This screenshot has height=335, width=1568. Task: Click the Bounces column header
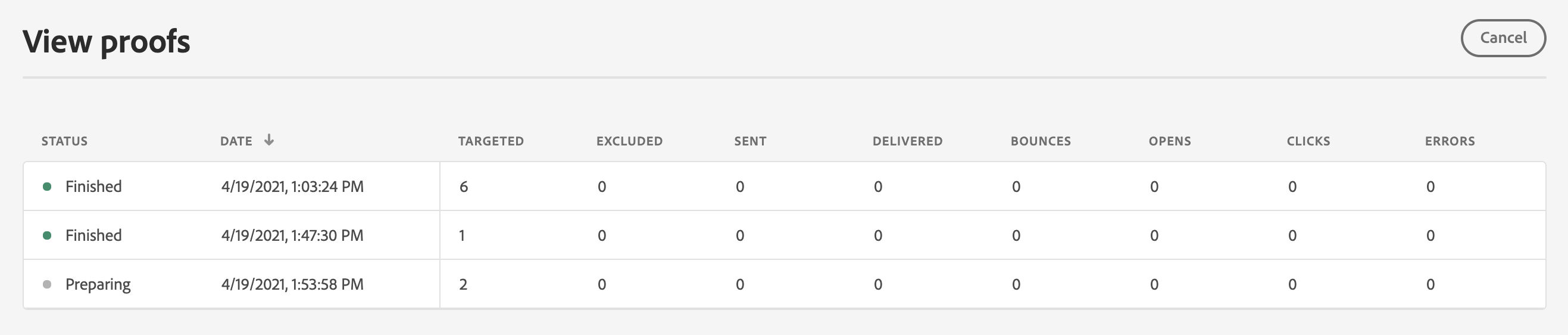(x=1040, y=141)
